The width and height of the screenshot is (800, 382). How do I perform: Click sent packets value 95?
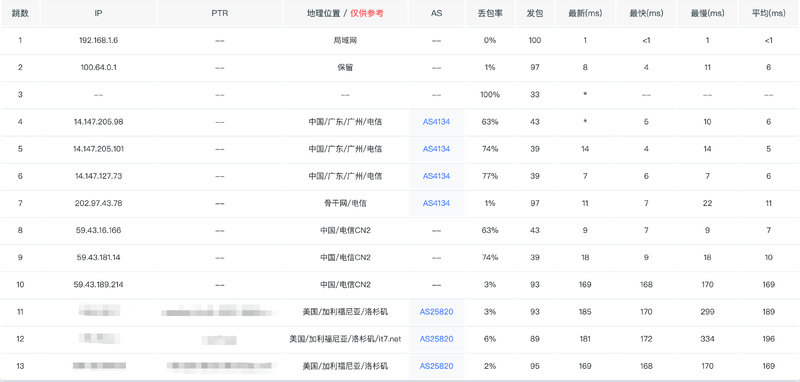pyautogui.click(x=535, y=366)
